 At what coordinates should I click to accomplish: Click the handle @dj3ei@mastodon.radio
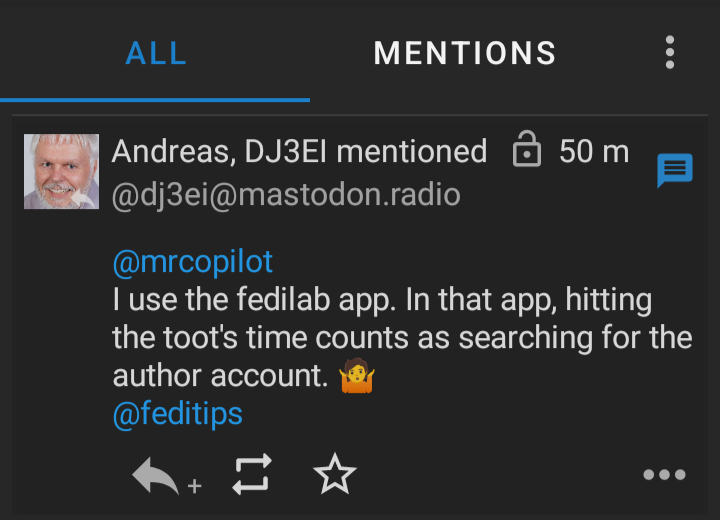(x=286, y=194)
